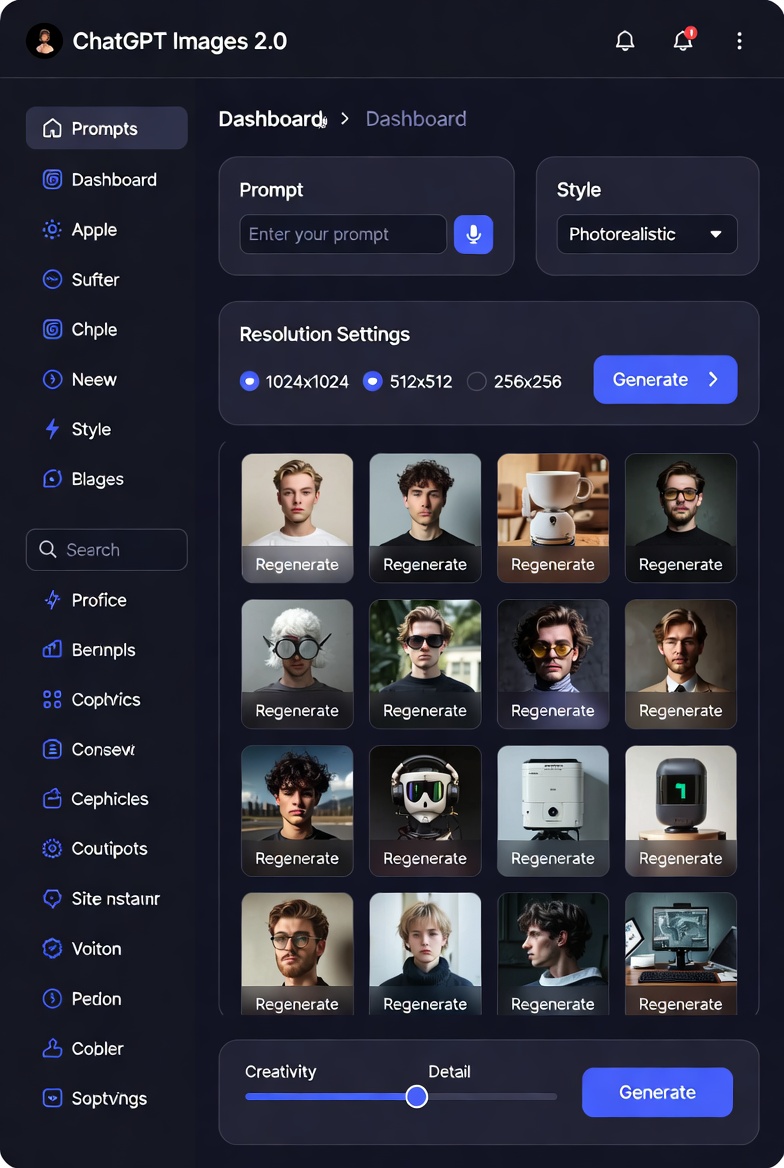Click the Creativity label
This screenshot has width=784, height=1168.
click(281, 1071)
